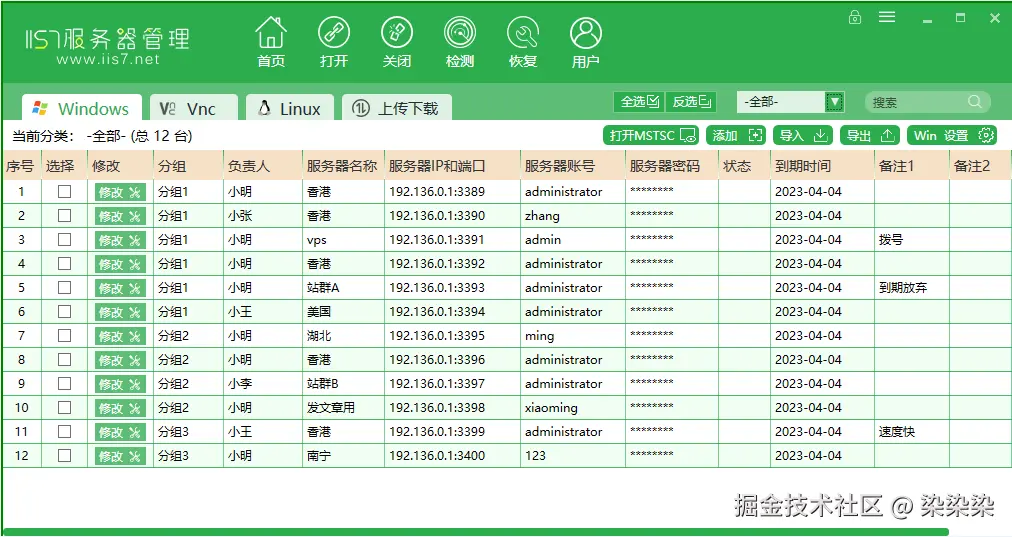Click the 导出 button
Screen dimensions: 1012x537
coord(869,136)
